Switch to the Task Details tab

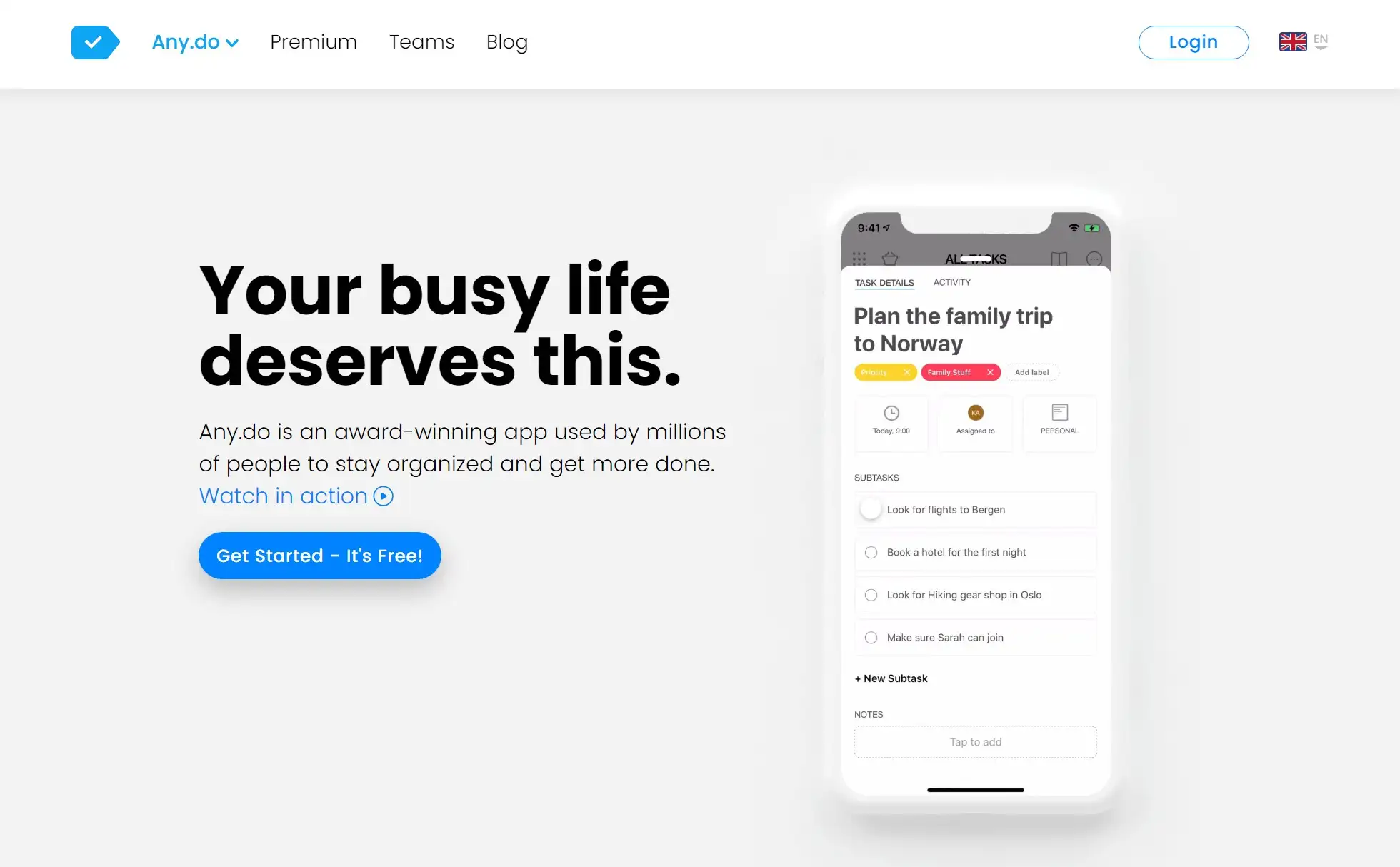tap(885, 281)
